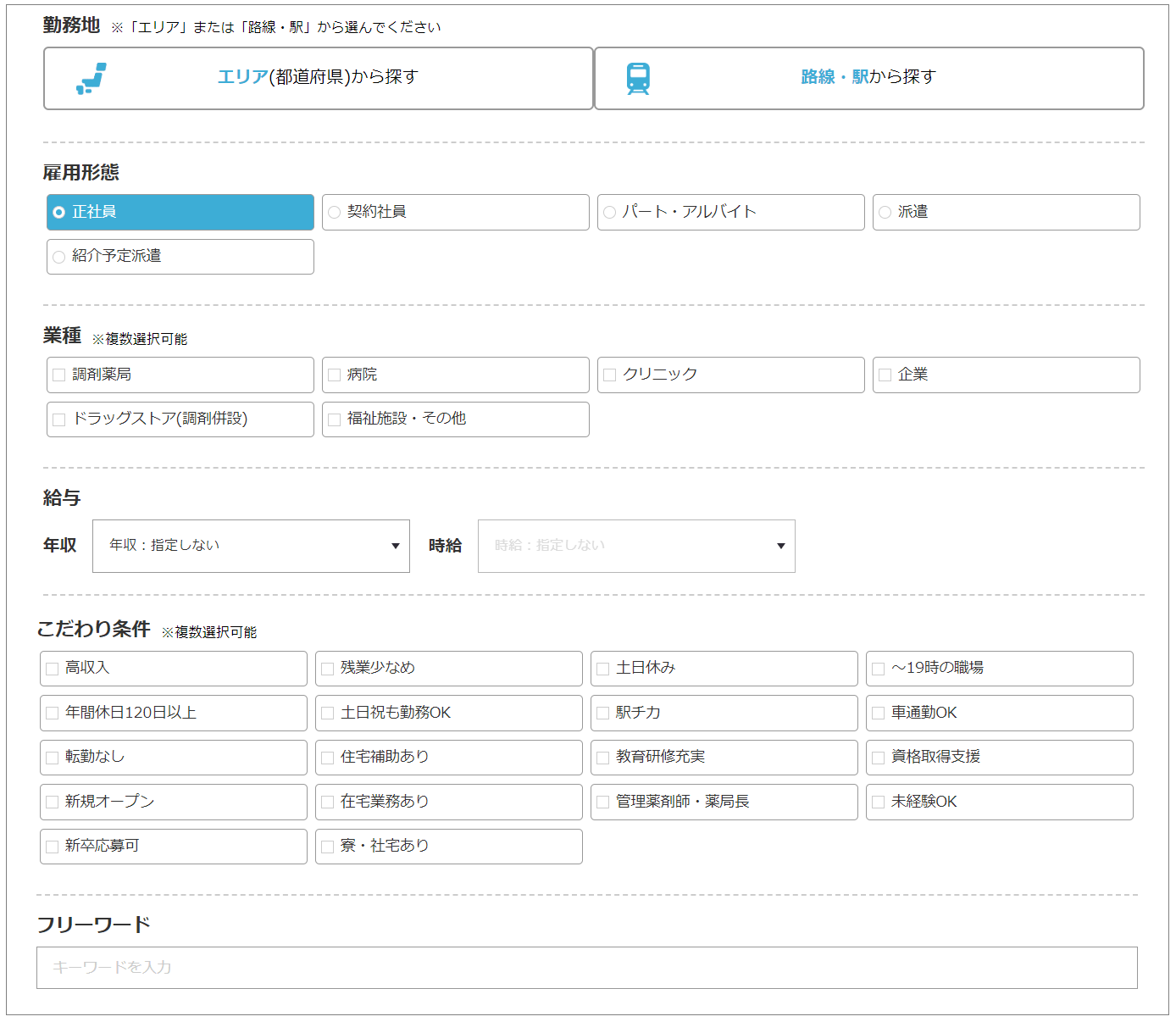Screen dimensions: 1176x1022
Task: Tick the 転勤なし checkbox
Action: pyautogui.click(x=174, y=757)
